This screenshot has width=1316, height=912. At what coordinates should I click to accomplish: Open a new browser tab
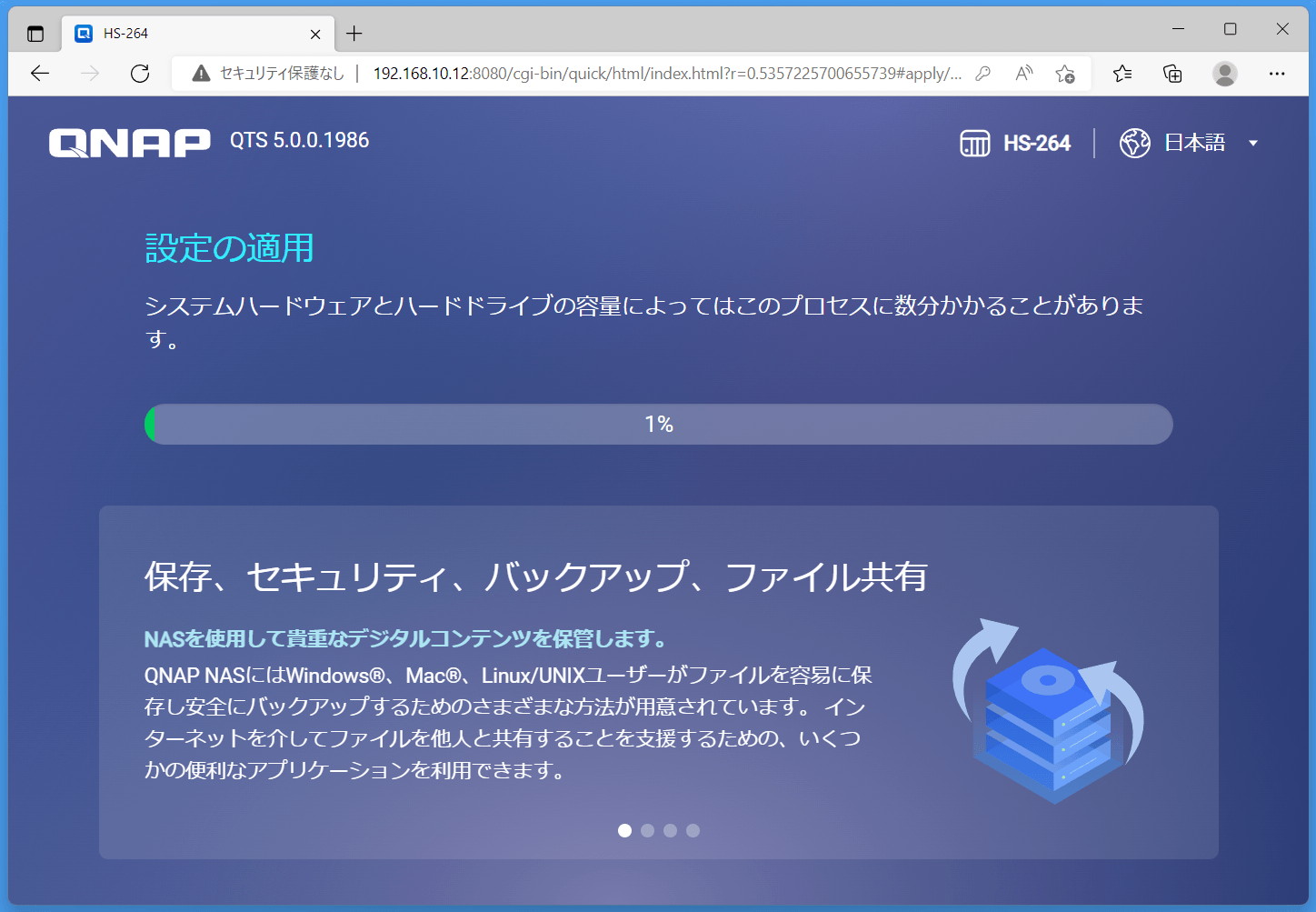354,34
